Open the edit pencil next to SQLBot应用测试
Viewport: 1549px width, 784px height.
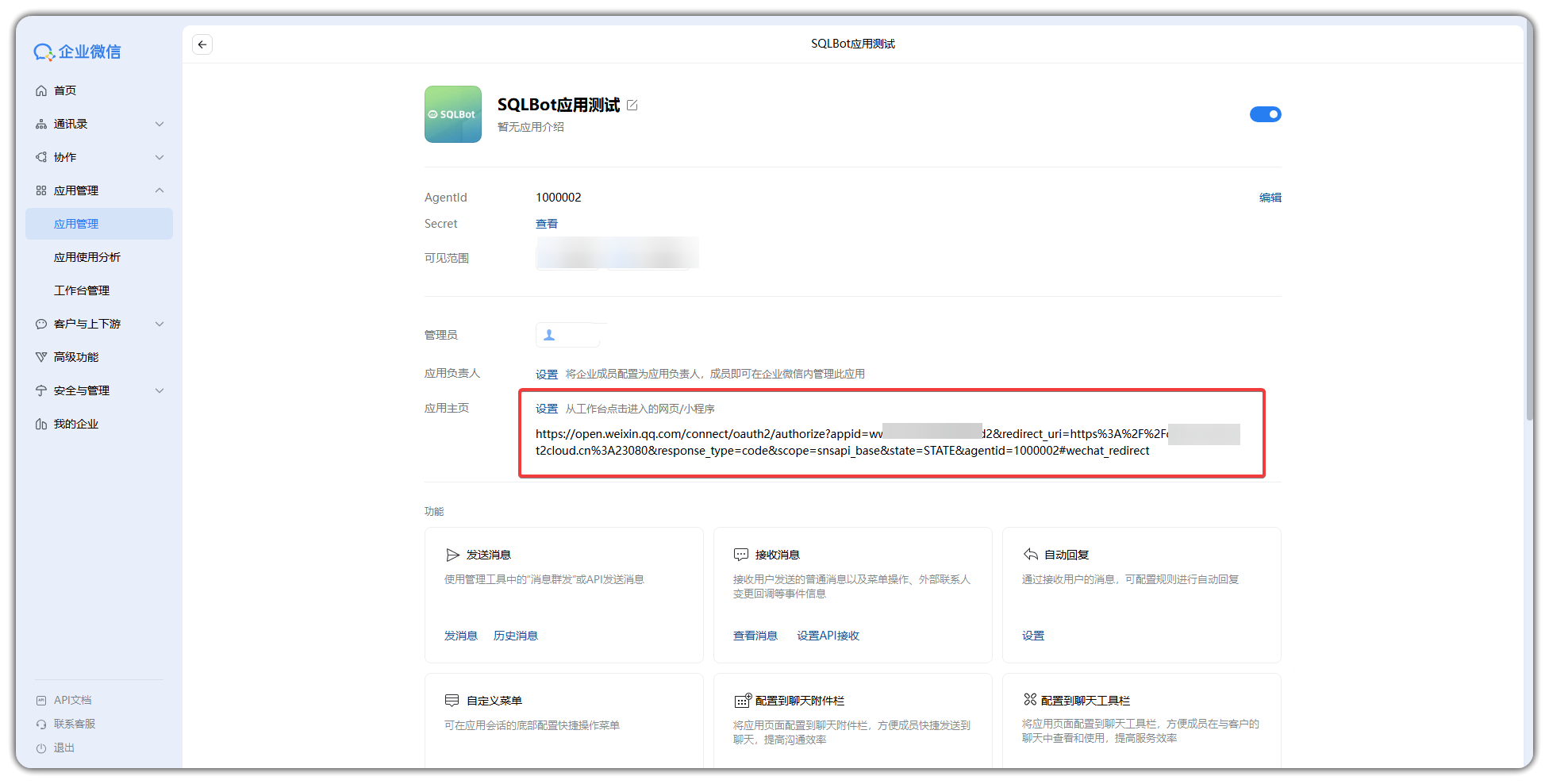pyautogui.click(x=632, y=104)
